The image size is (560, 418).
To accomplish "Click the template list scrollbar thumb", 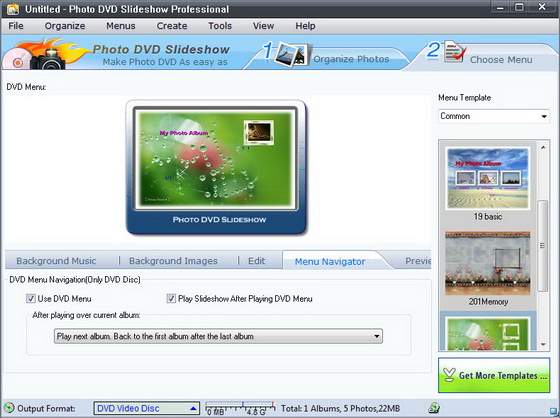I will point(543,246).
